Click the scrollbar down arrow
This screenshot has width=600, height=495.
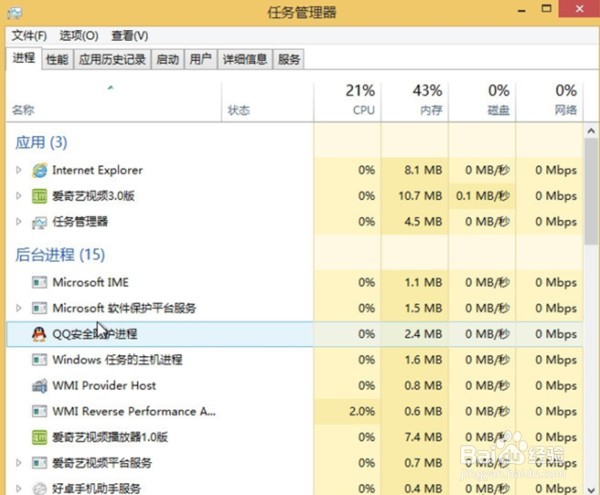591,489
